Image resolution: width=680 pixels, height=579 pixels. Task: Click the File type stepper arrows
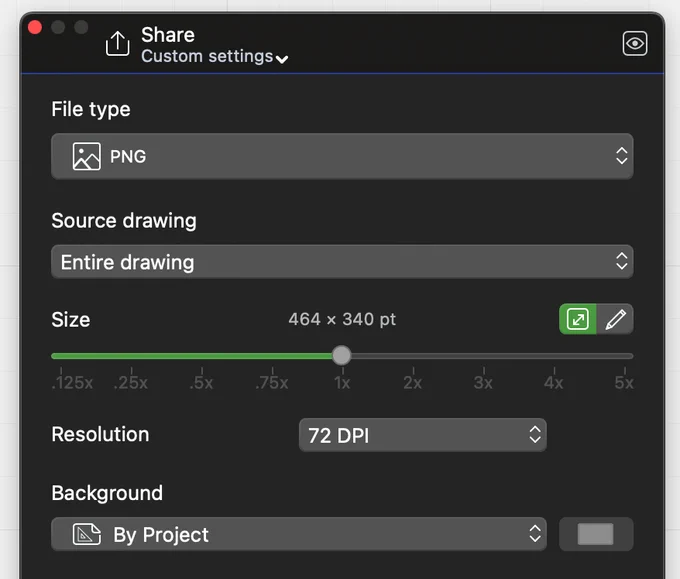[x=622, y=156]
